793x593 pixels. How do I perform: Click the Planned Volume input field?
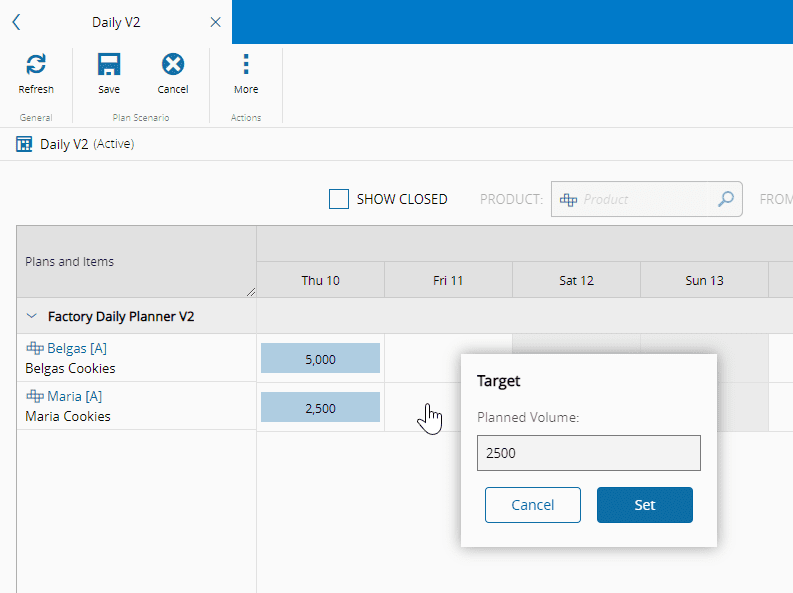click(x=588, y=452)
